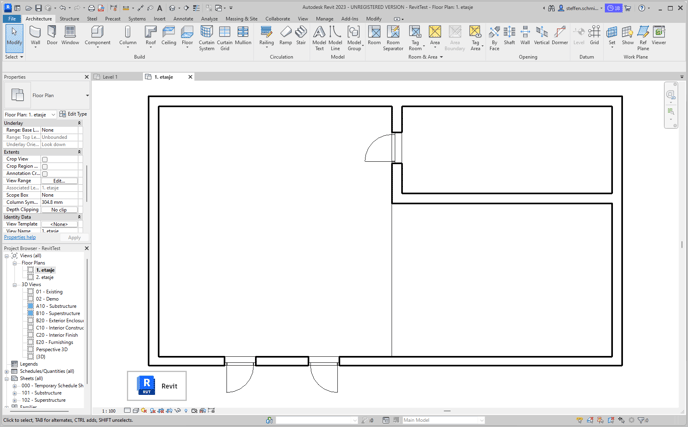Click the Room tool

click(x=374, y=35)
